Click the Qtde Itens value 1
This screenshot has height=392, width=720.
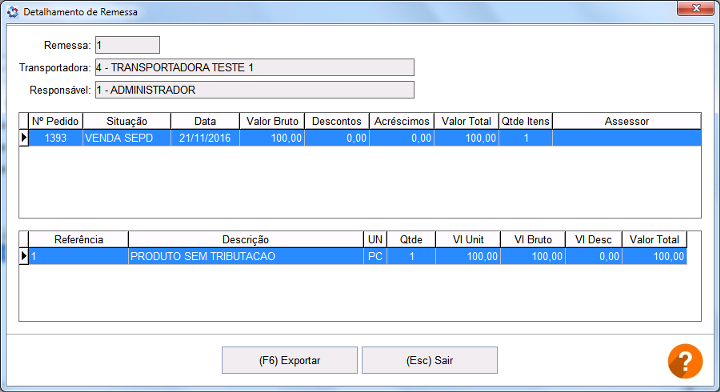(525, 138)
